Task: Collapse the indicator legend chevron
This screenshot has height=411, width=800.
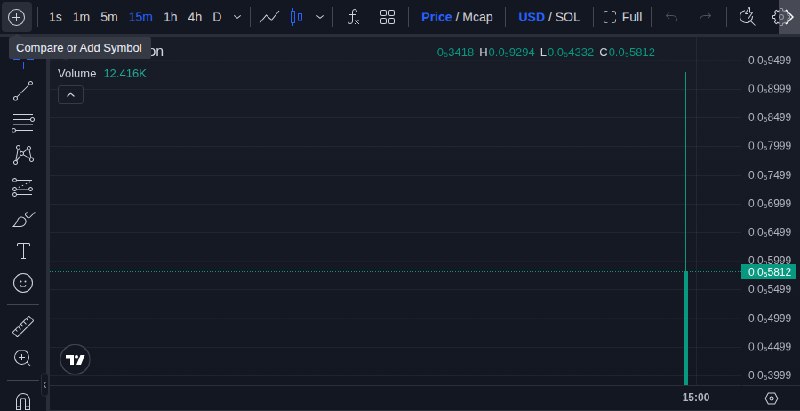Action: (x=71, y=95)
